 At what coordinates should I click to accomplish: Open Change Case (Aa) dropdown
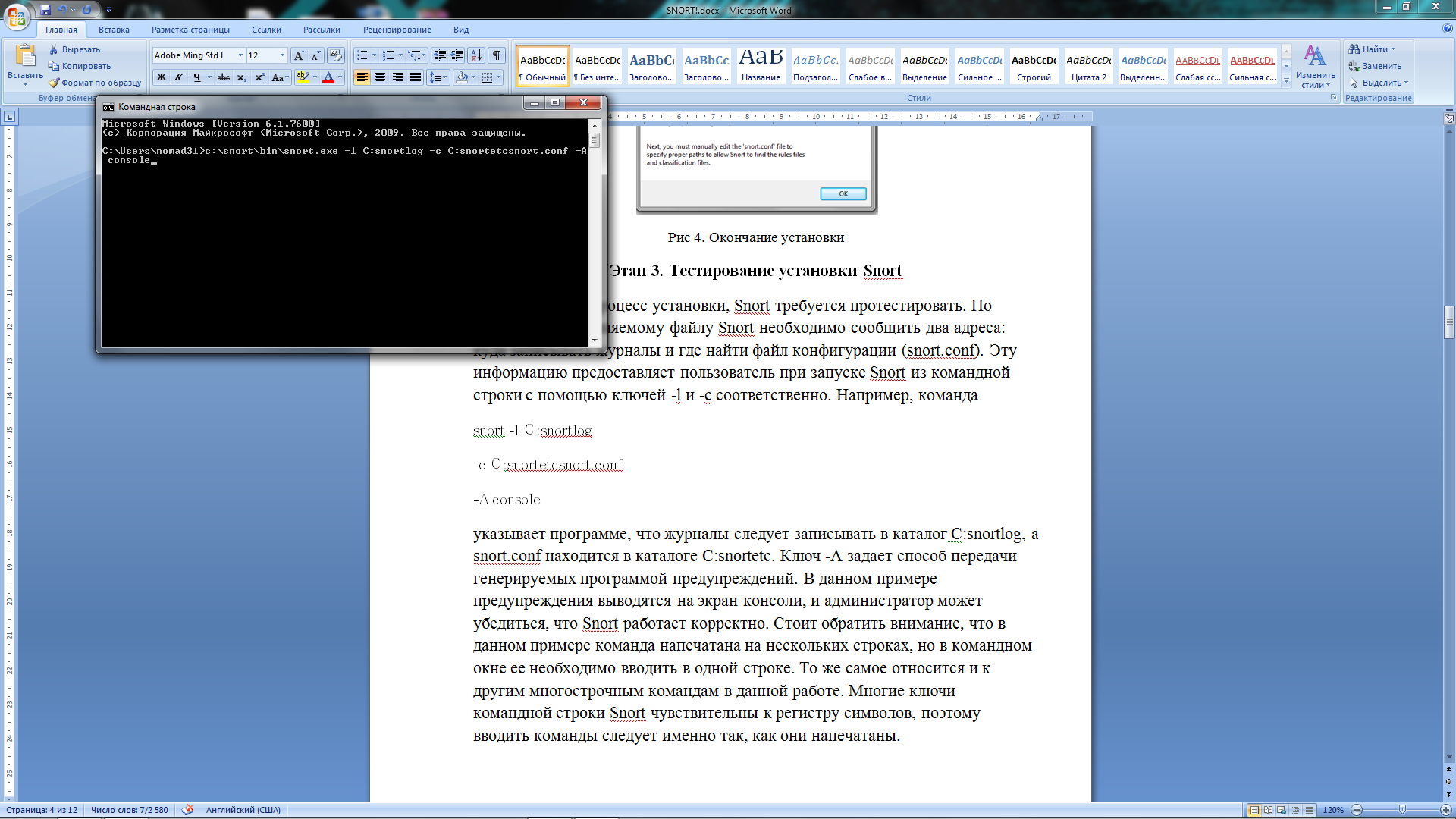[280, 77]
